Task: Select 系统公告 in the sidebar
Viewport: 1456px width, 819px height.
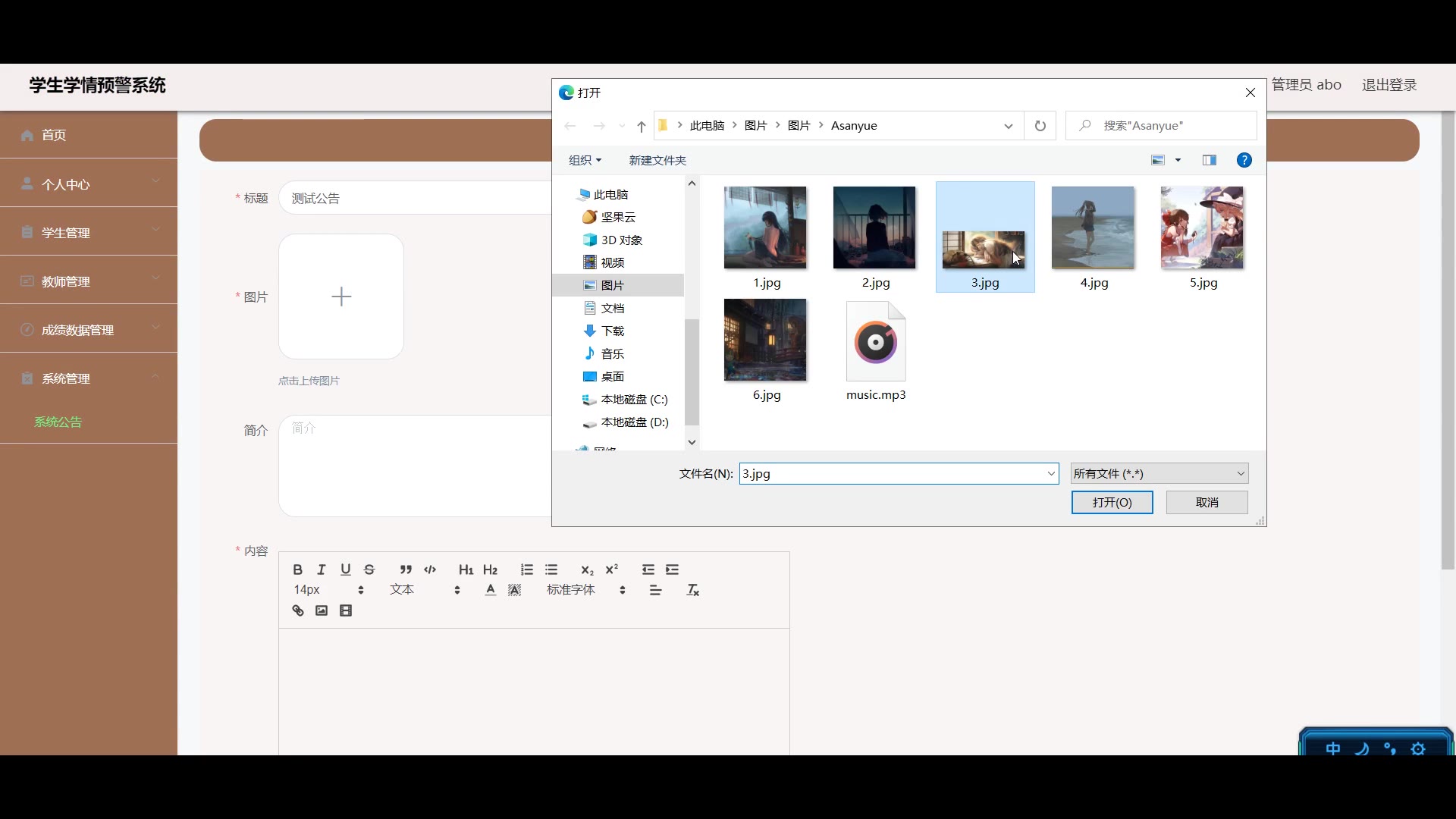Action: pyautogui.click(x=58, y=422)
